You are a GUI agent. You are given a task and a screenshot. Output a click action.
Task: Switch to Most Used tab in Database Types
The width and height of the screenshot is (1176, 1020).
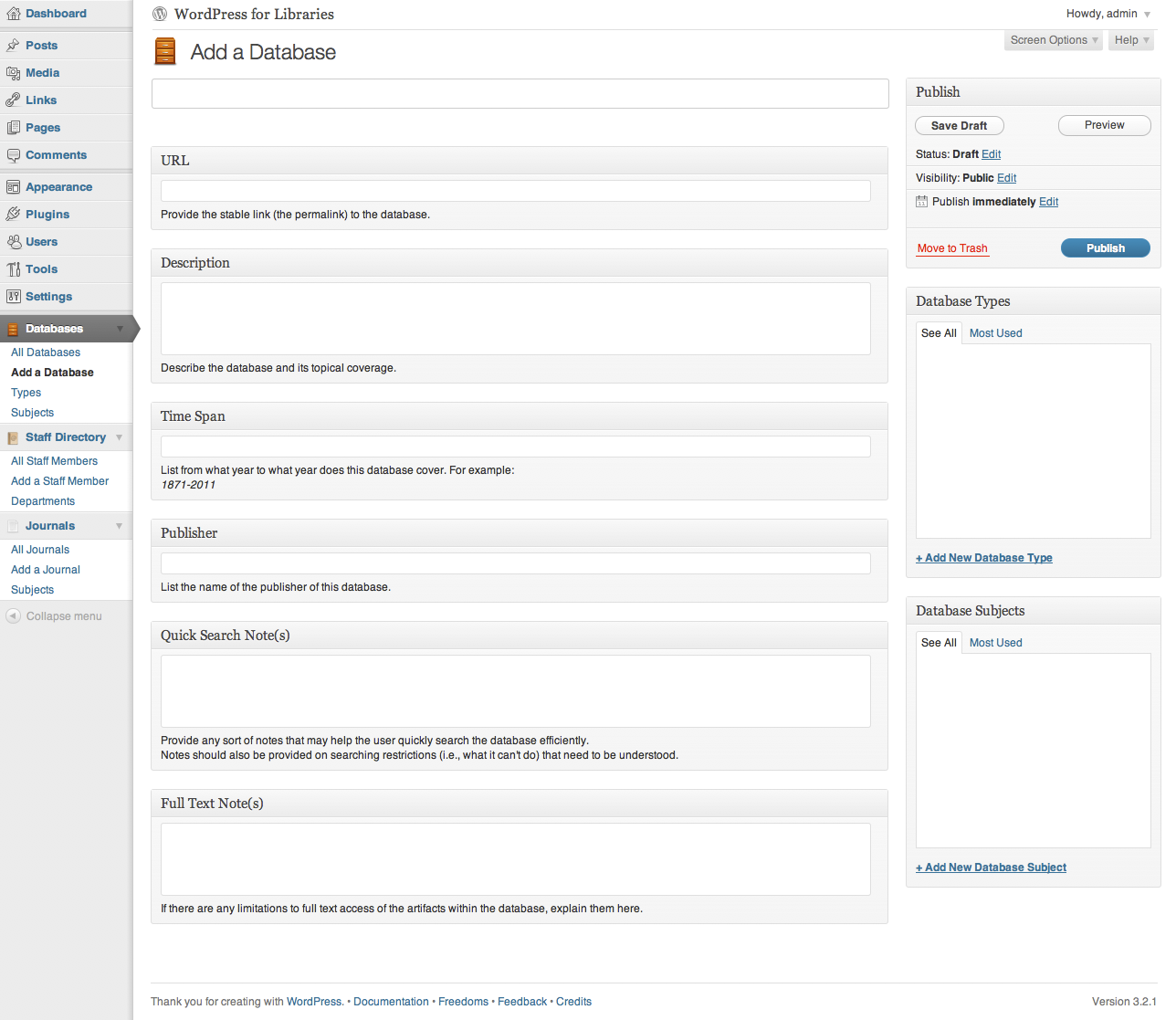(x=996, y=333)
